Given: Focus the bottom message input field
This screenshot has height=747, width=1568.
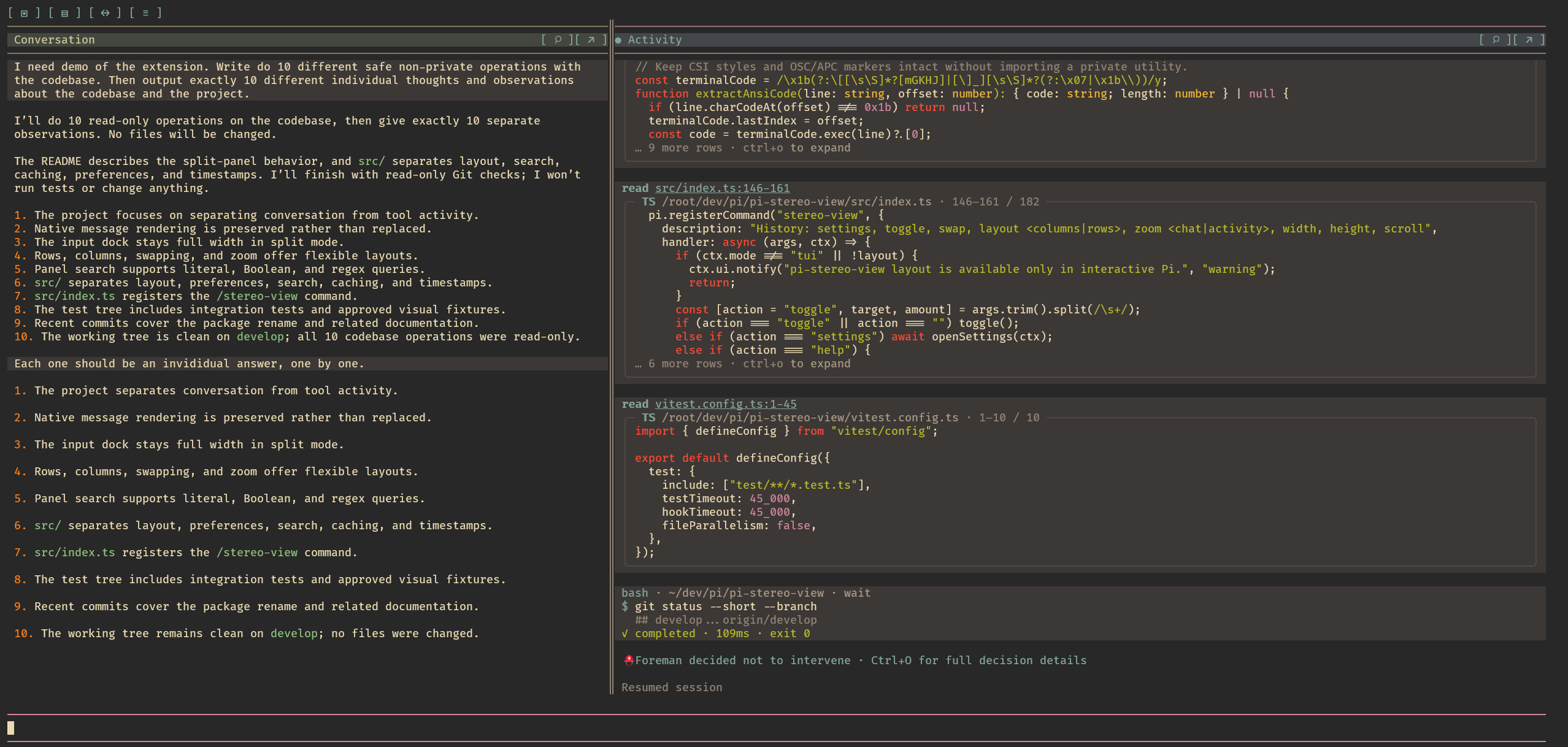Looking at the screenshot, I should (x=776, y=728).
